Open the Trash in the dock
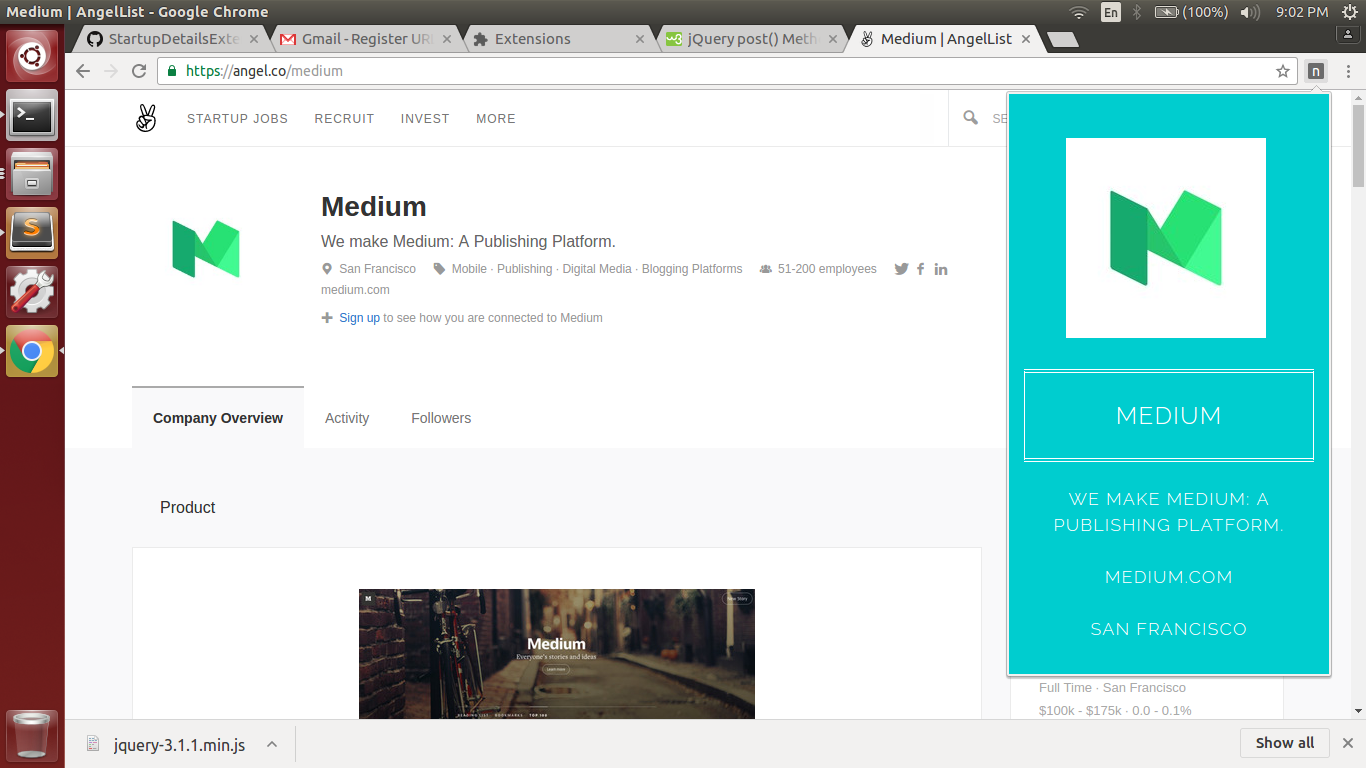The image size is (1366, 768). 32,735
